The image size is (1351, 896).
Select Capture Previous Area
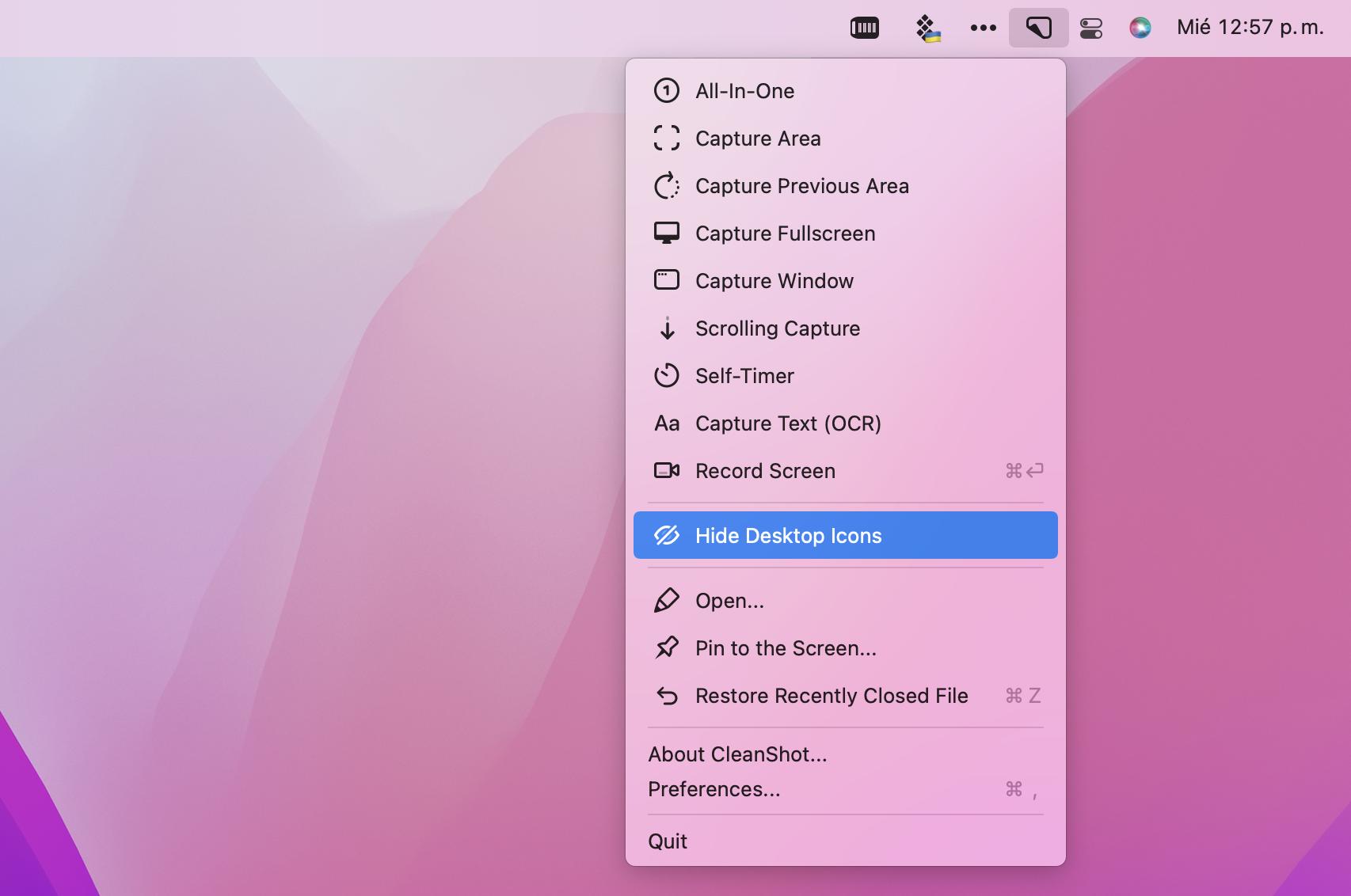tap(801, 186)
